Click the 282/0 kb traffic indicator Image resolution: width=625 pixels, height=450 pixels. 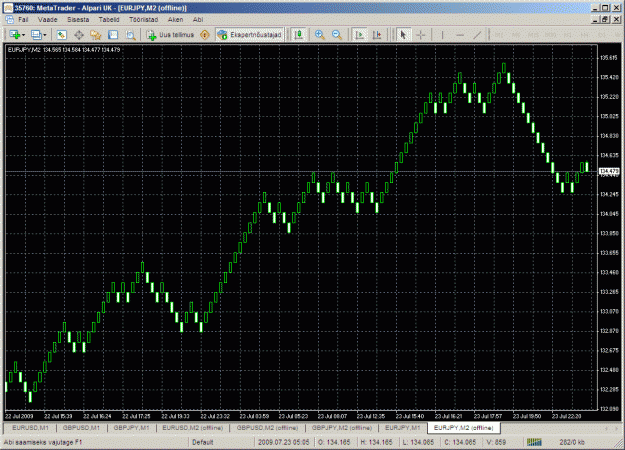572,442
